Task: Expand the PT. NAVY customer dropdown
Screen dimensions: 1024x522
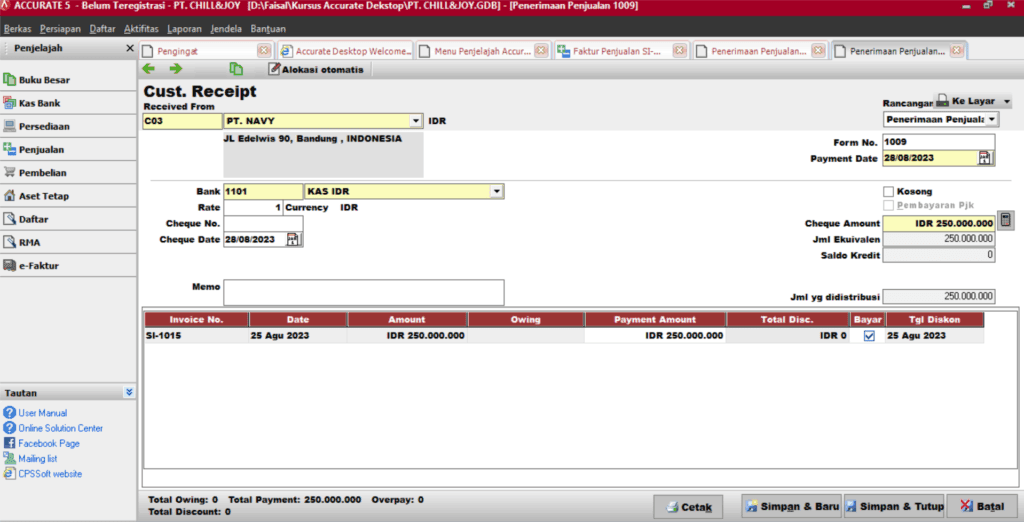Action: point(416,121)
